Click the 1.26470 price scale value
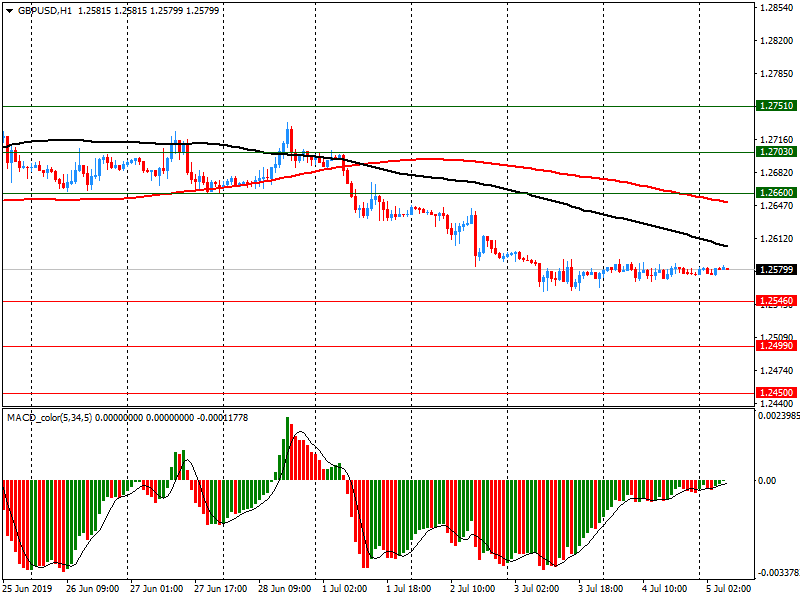The width and height of the screenshot is (800, 600). coord(777,206)
